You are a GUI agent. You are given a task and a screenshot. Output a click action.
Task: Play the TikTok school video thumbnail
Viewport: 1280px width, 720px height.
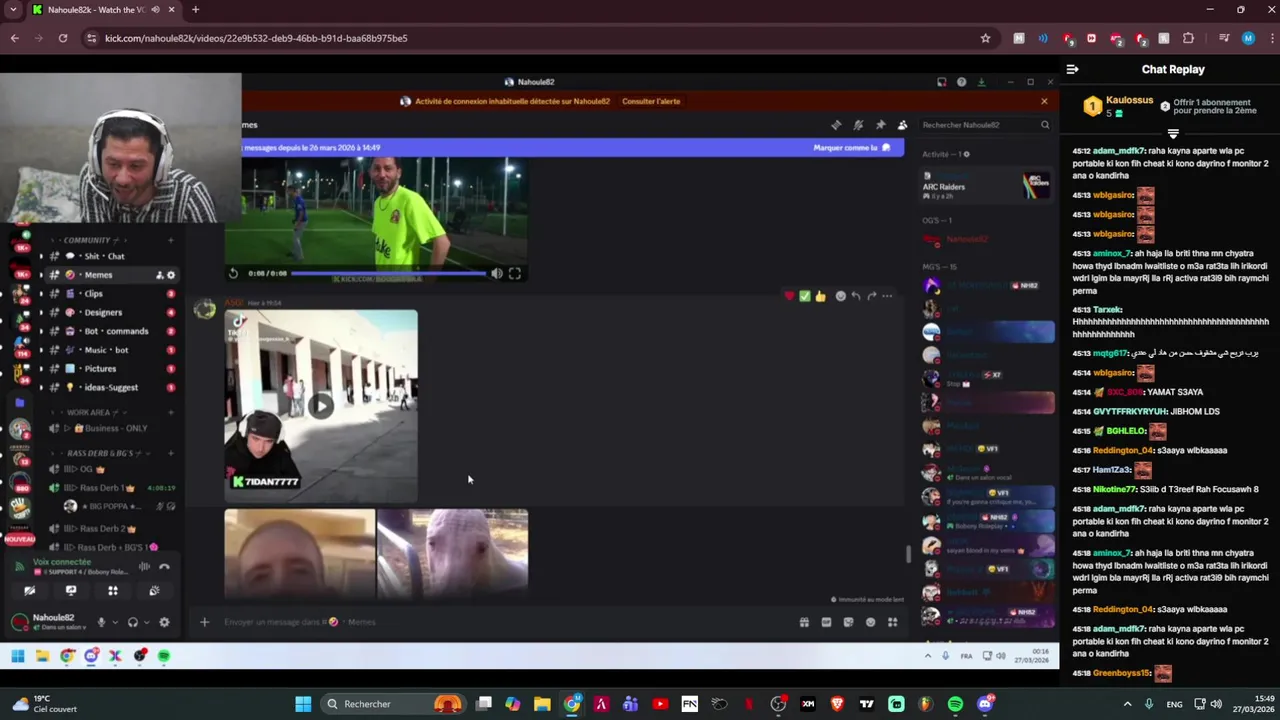coord(320,405)
